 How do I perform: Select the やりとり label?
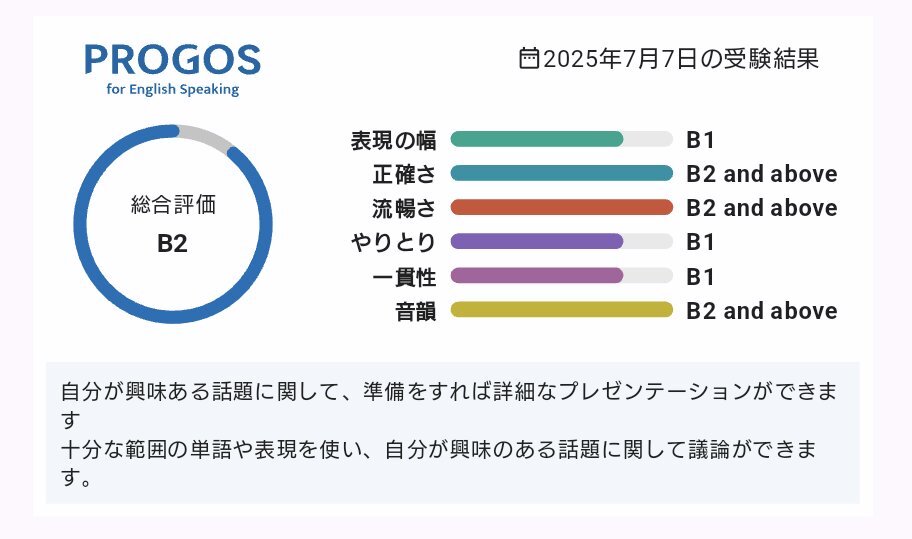tap(393, 242)
